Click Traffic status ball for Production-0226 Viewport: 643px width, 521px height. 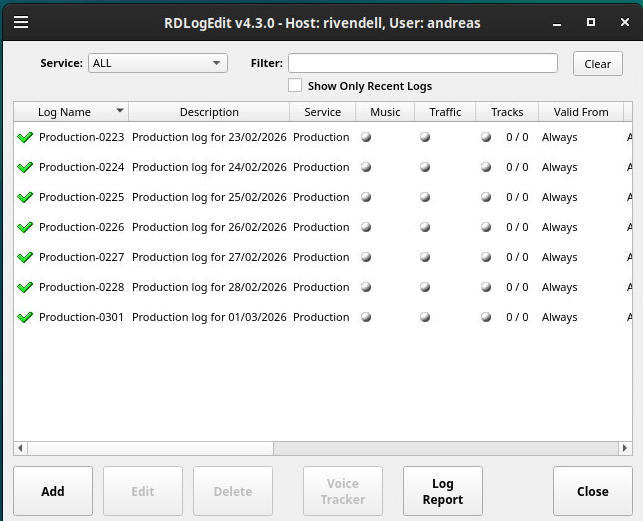pyautogui.click(x=425, y=227)
